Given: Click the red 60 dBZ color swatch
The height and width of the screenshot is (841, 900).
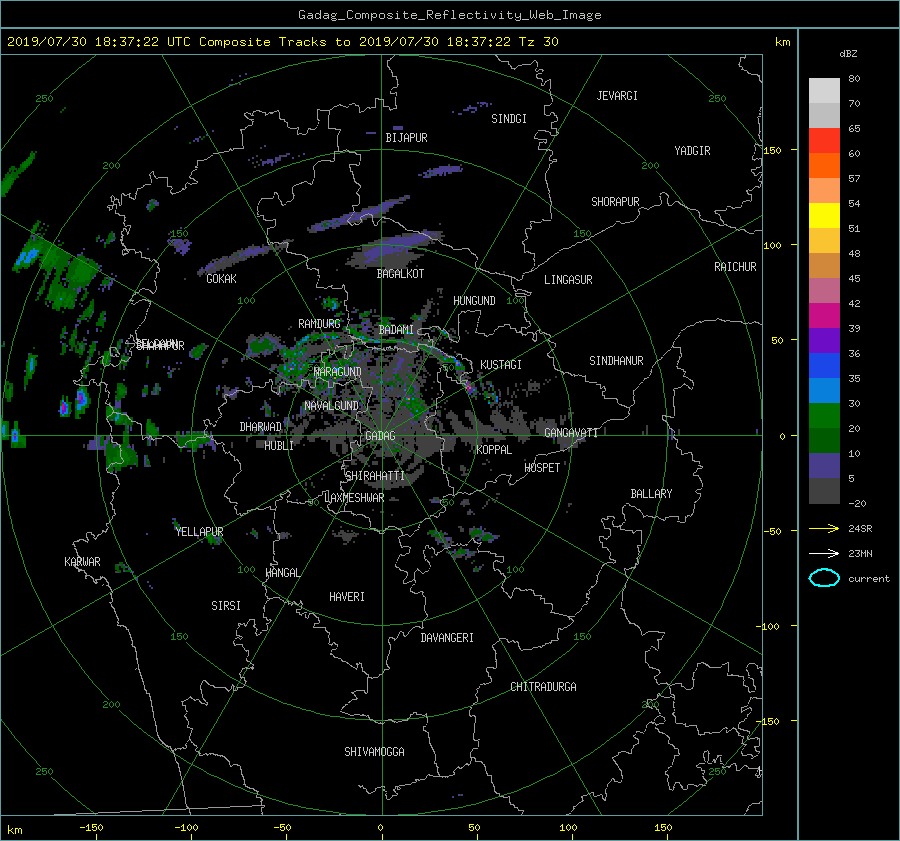Looking at the screenshot, I should [824, 141].
